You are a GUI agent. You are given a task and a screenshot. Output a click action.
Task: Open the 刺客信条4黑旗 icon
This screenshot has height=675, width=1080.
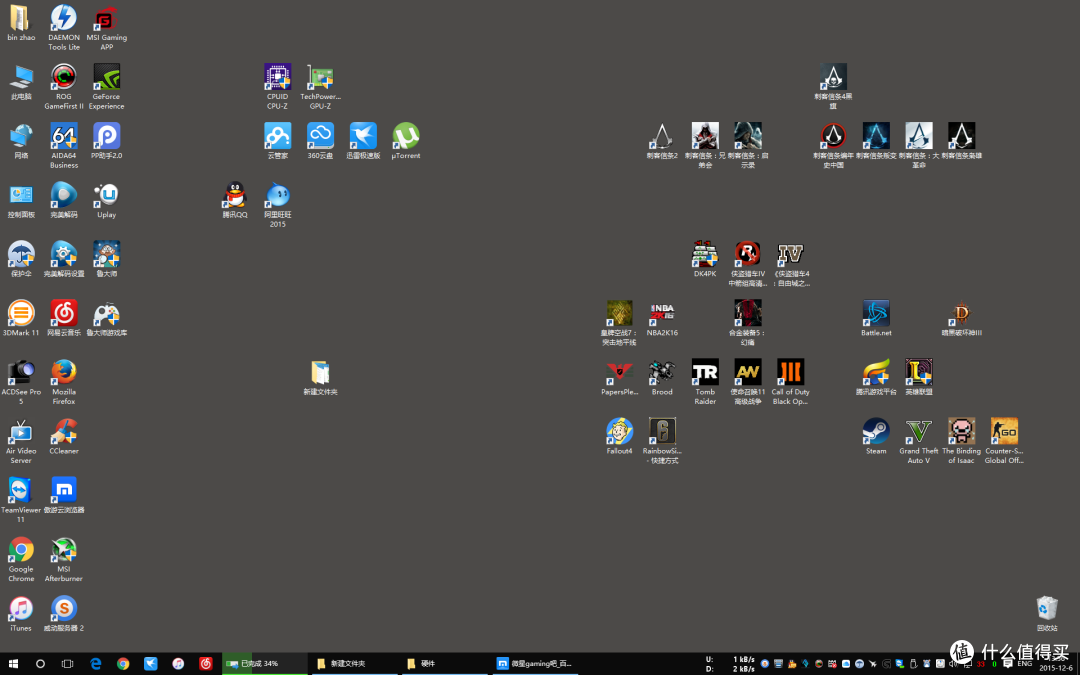coord(833,86)
